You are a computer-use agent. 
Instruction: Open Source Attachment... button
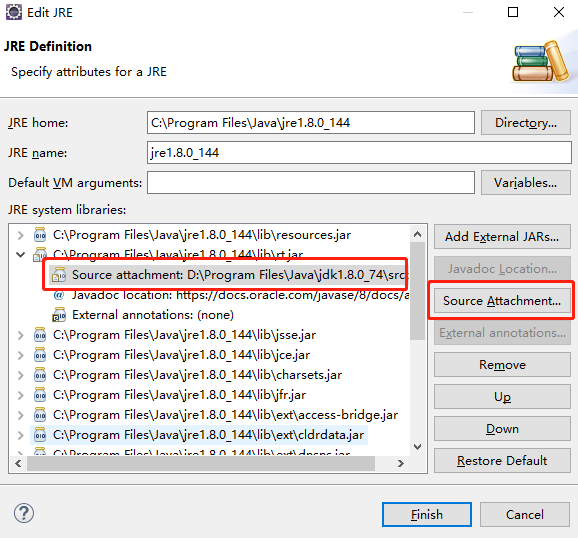click(502, 301)
